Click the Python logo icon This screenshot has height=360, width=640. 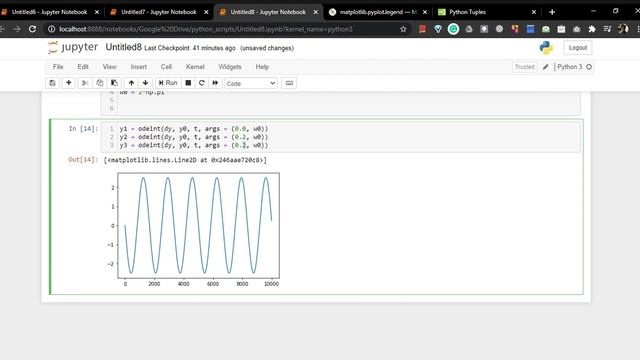(x=546, y=48)
